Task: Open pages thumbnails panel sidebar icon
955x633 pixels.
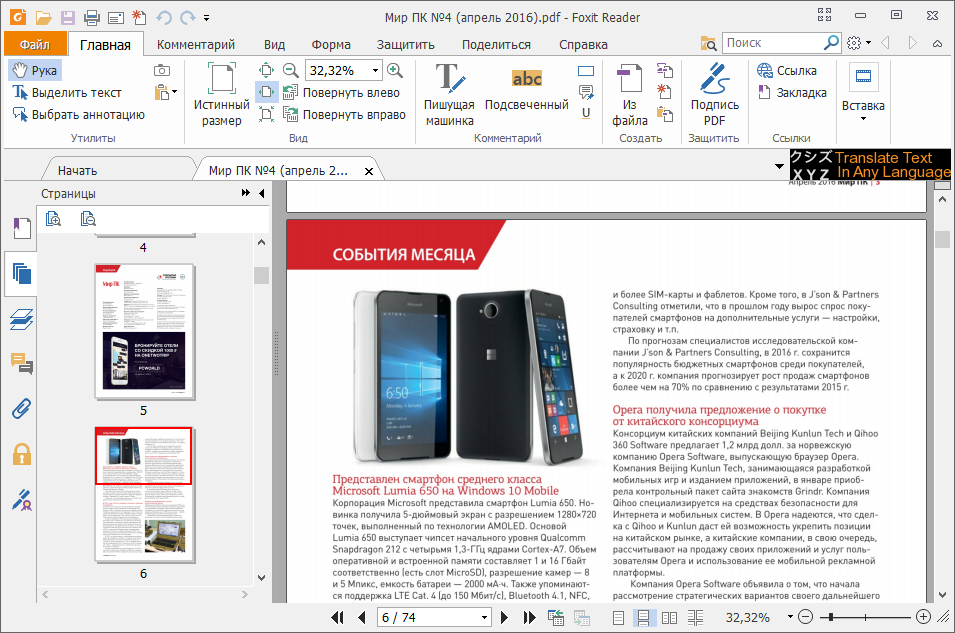Action: click(21, 274)
